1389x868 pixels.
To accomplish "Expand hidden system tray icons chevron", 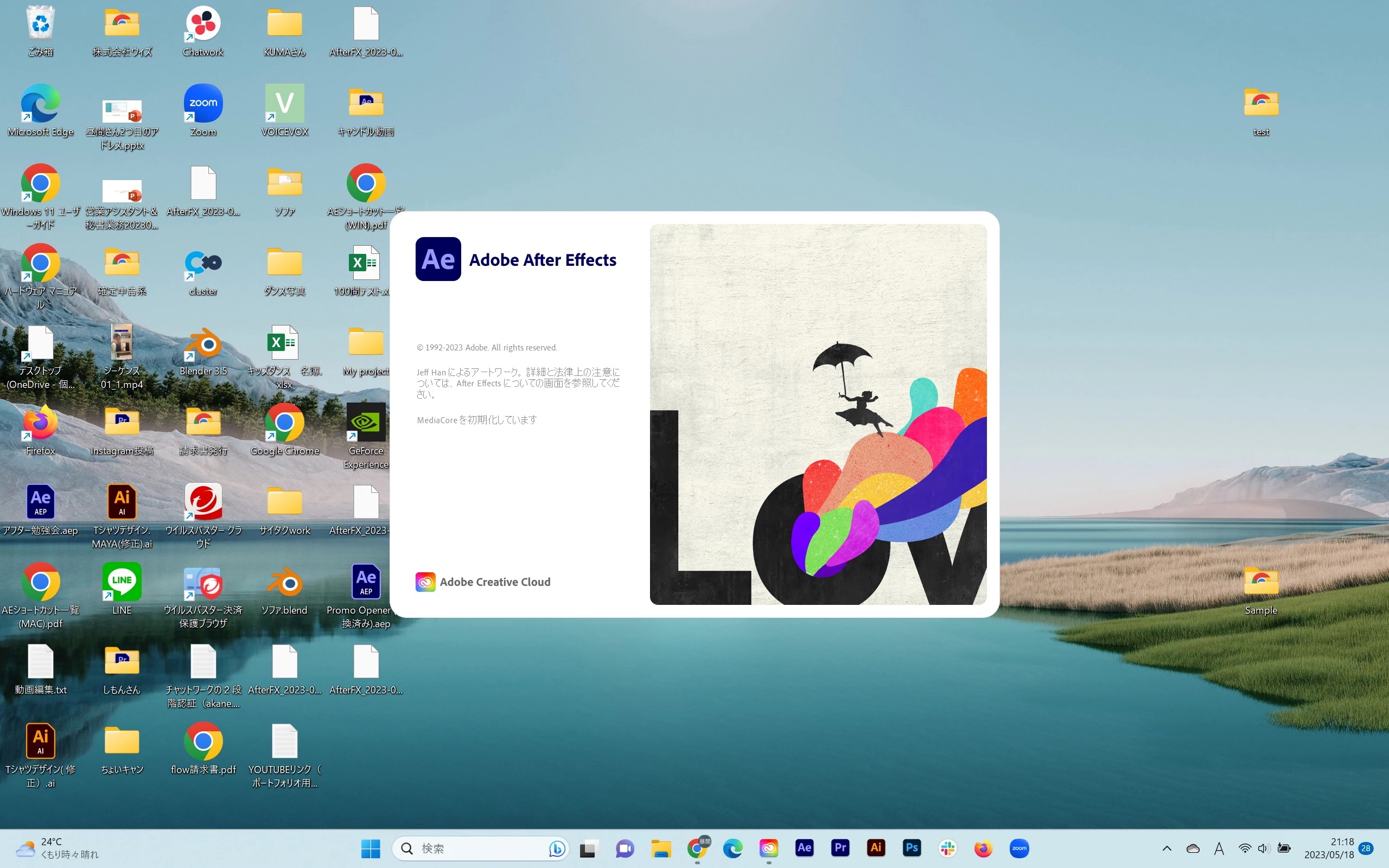I will click(x=1167, y=848).
